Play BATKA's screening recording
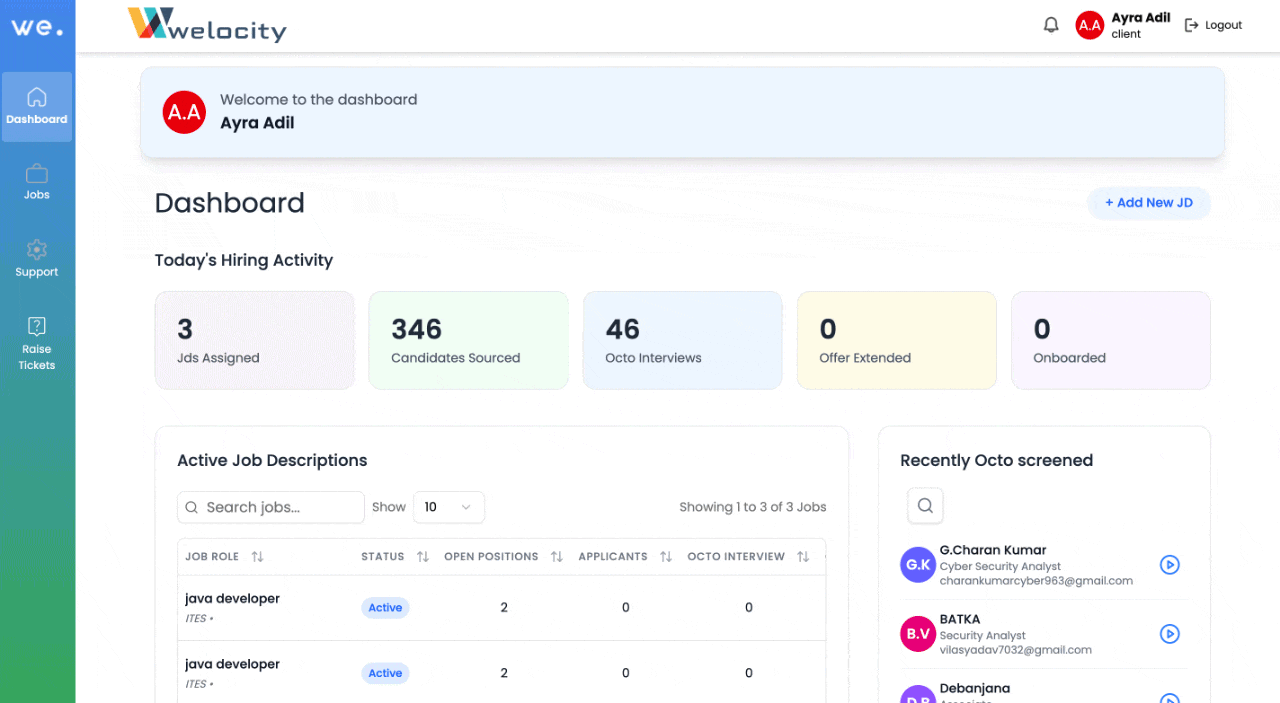The image size is (1280, 703). coord(1169,634)
